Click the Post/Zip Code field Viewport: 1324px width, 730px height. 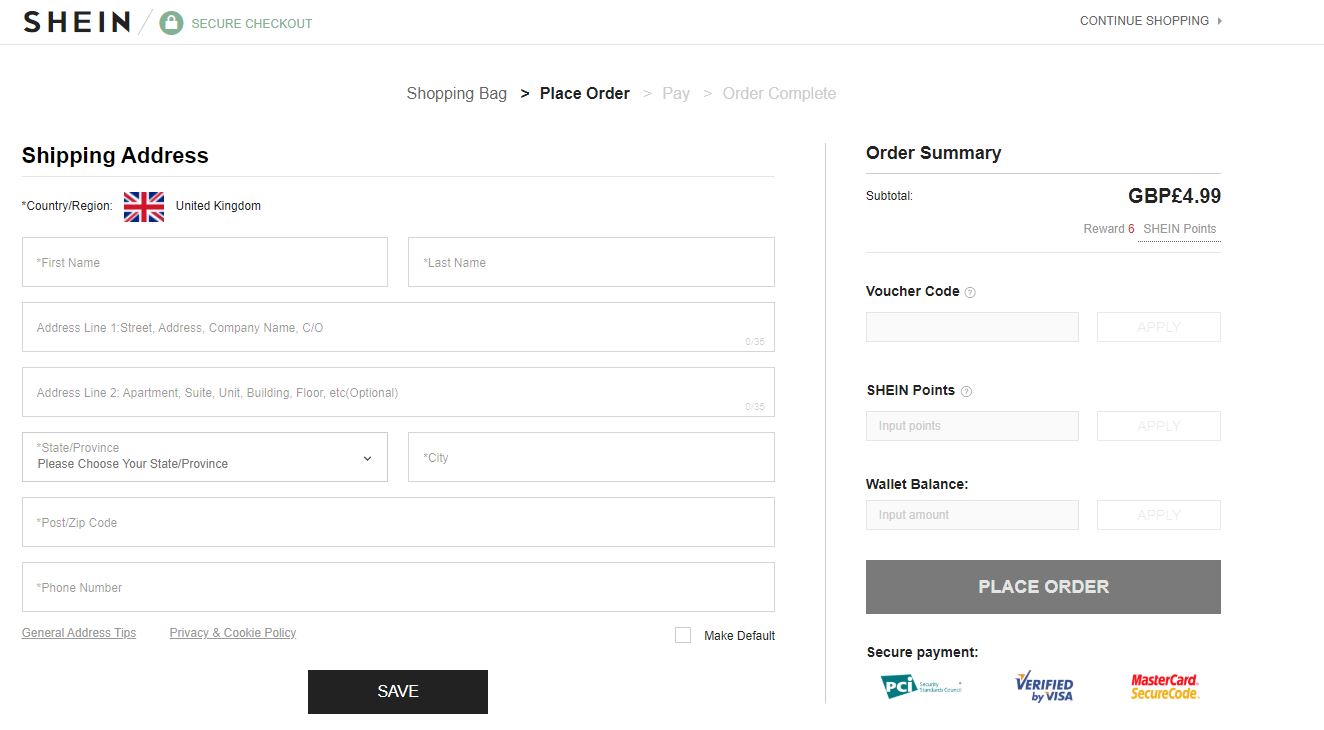coord(398,522)
